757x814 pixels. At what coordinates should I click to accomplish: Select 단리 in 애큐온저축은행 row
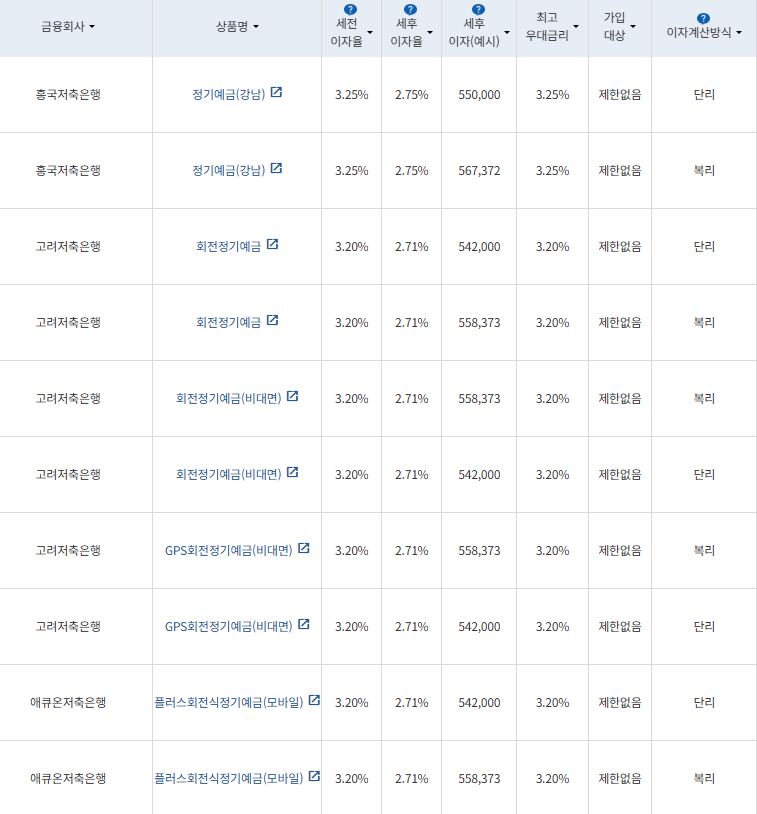(x=704, y=702)
